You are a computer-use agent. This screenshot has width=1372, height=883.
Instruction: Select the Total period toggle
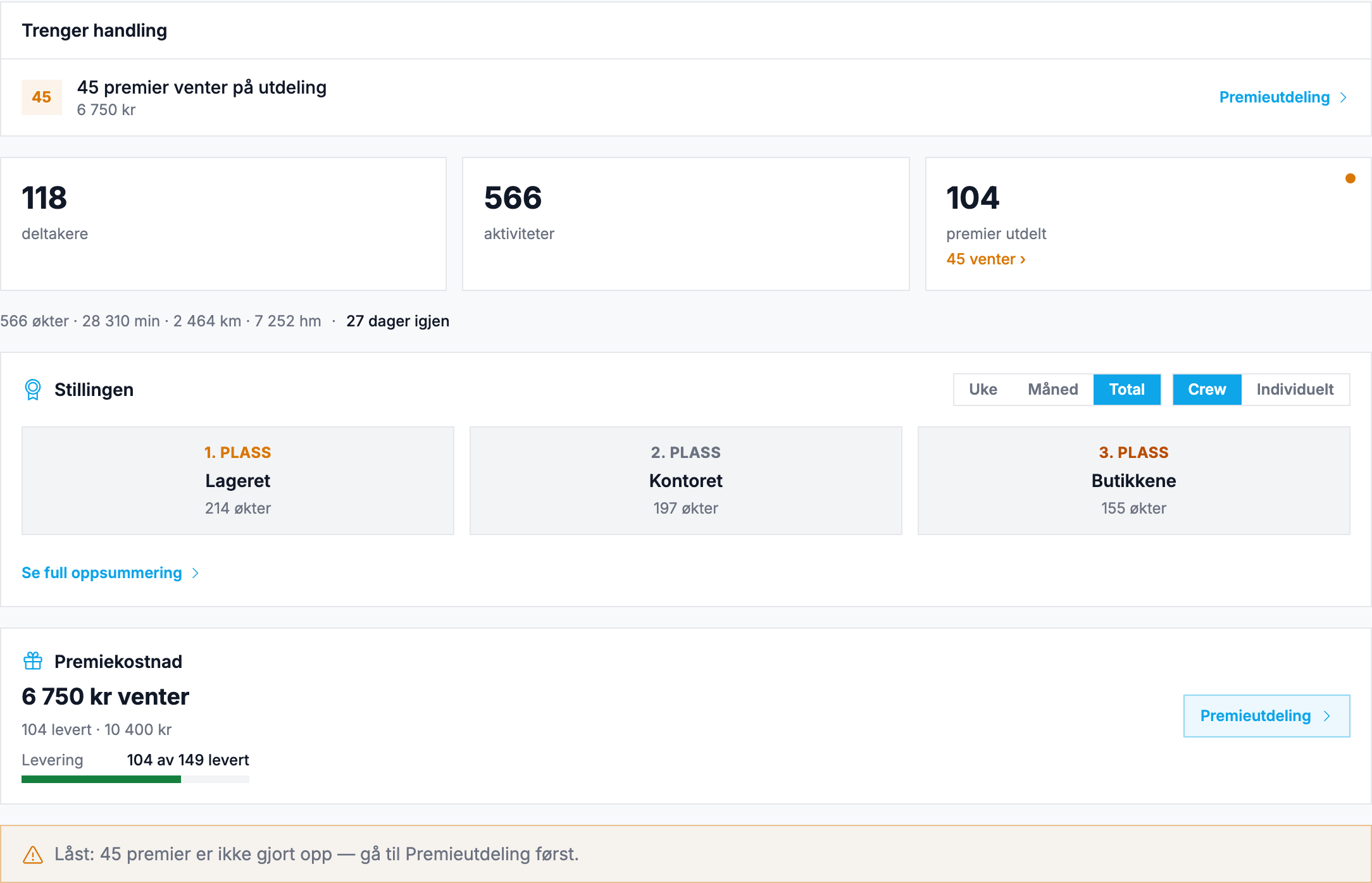[x=1127, y=390]
